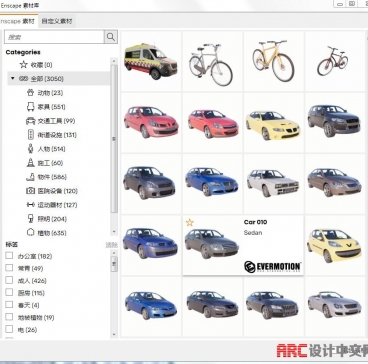Viewport: 368px width, 364px height.
Task: Click the clear tags link
Action: point(111,245)
